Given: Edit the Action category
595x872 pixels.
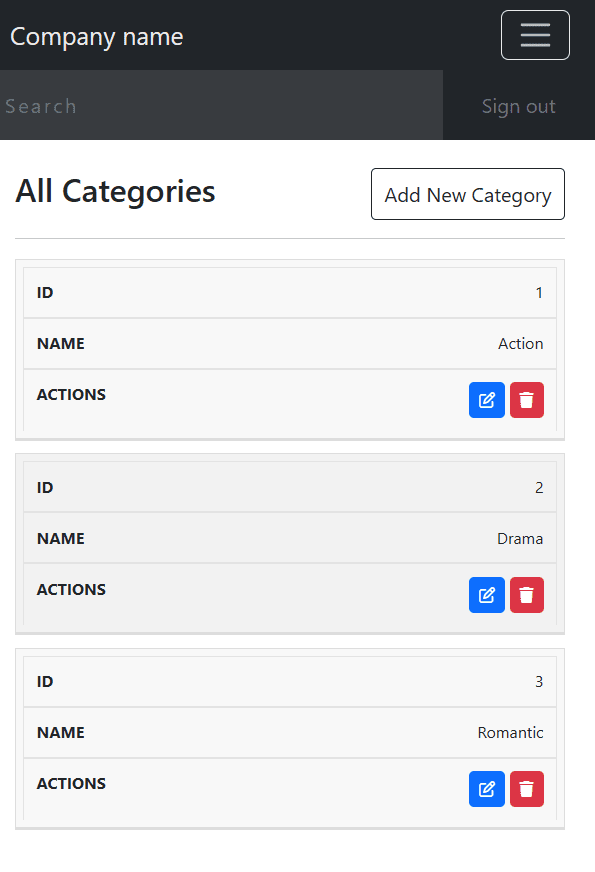Looking at the screenshot, I should click(x=487, y=400).
